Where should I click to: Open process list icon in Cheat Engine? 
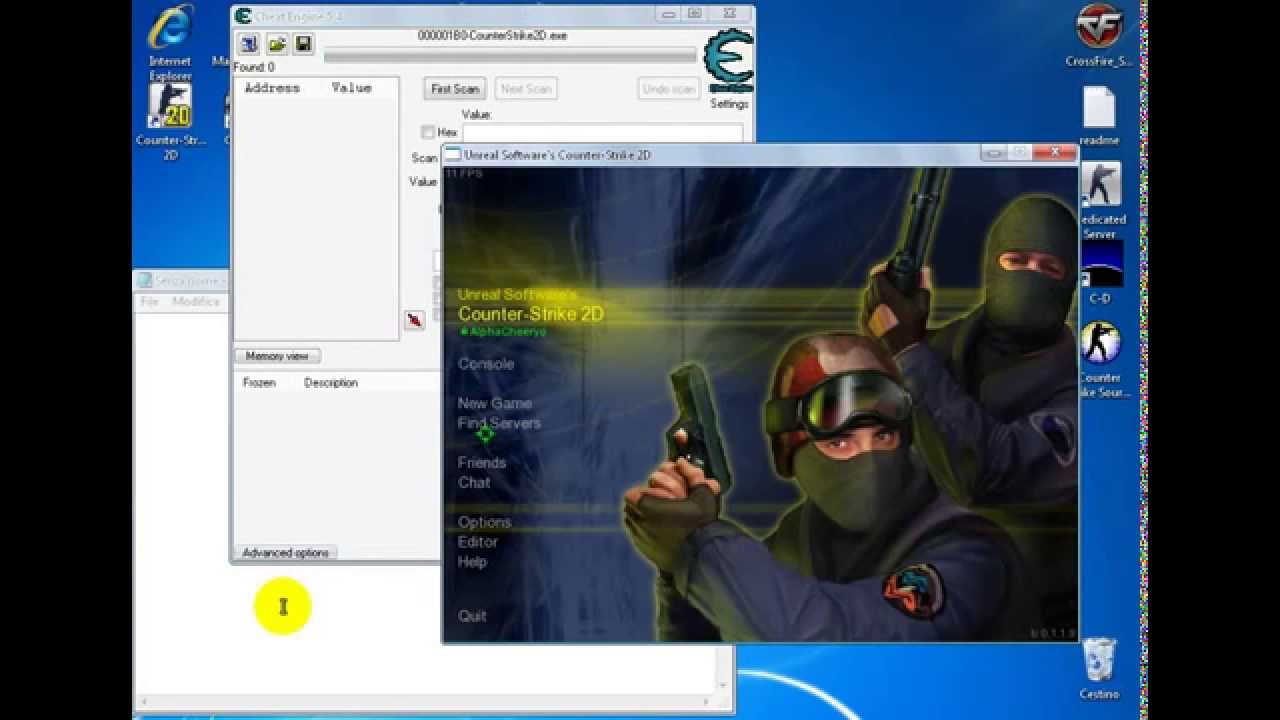click(x=249, y=43)
